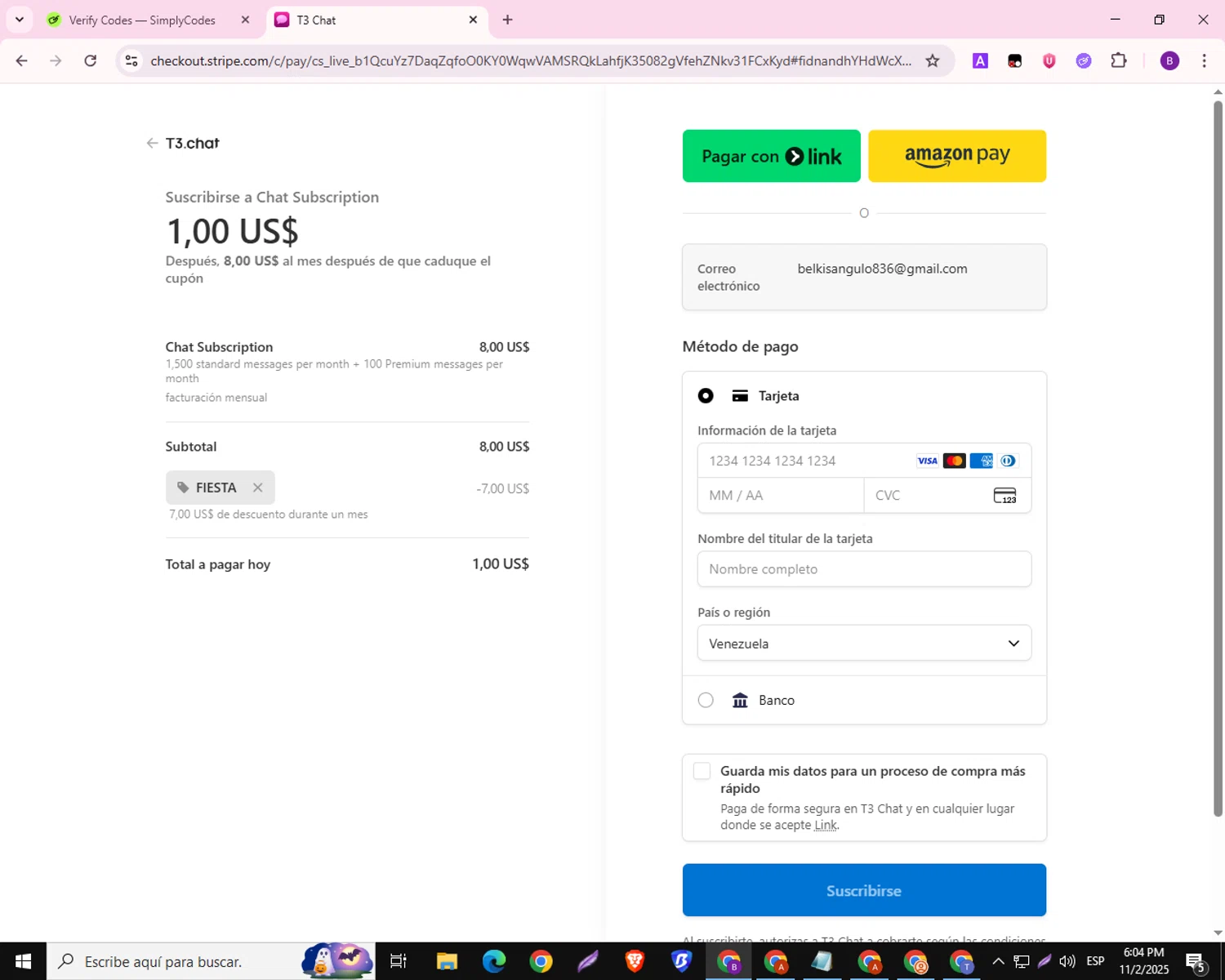Image resolution: width=1225 pixels, height=980 pixels.
Task: Focus the cardholder full name field
Action: point(864,569)
